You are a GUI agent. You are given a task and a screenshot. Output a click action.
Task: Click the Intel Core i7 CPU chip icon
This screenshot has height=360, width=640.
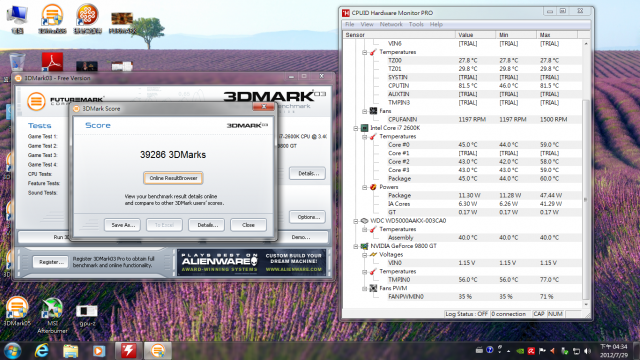tap(364, 128)
